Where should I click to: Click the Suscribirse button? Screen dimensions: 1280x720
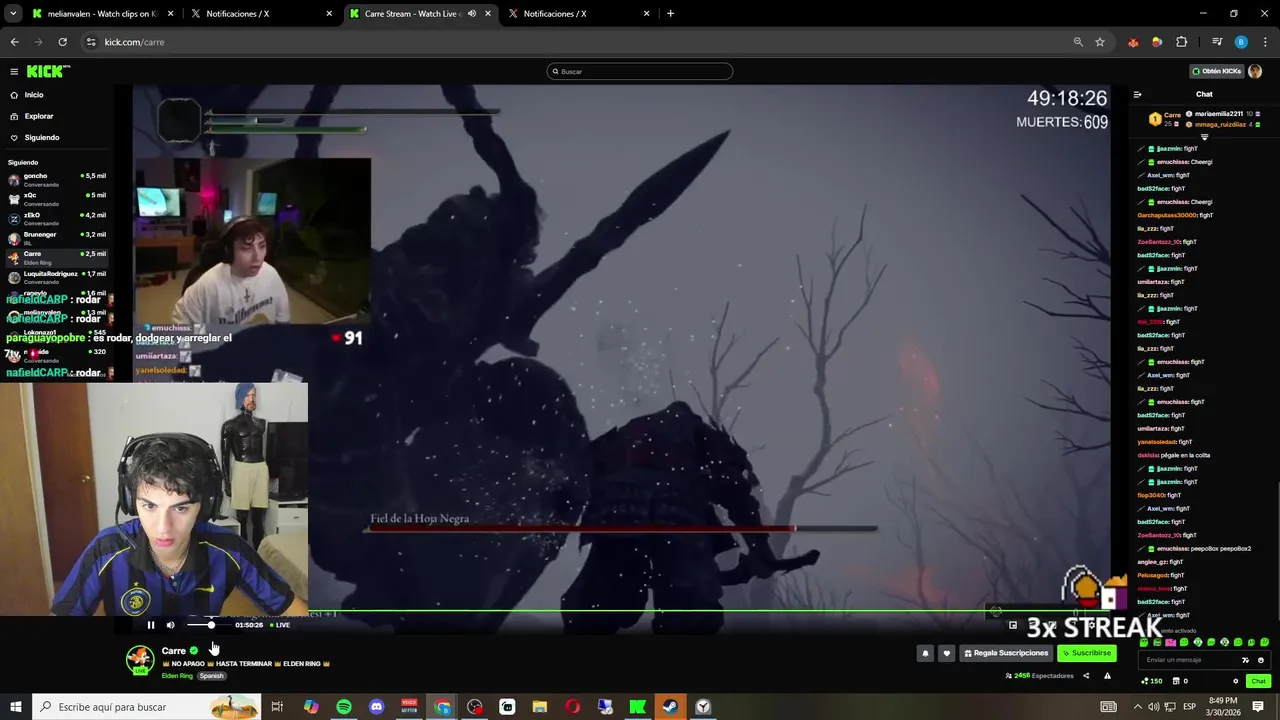coord(1086,653)
